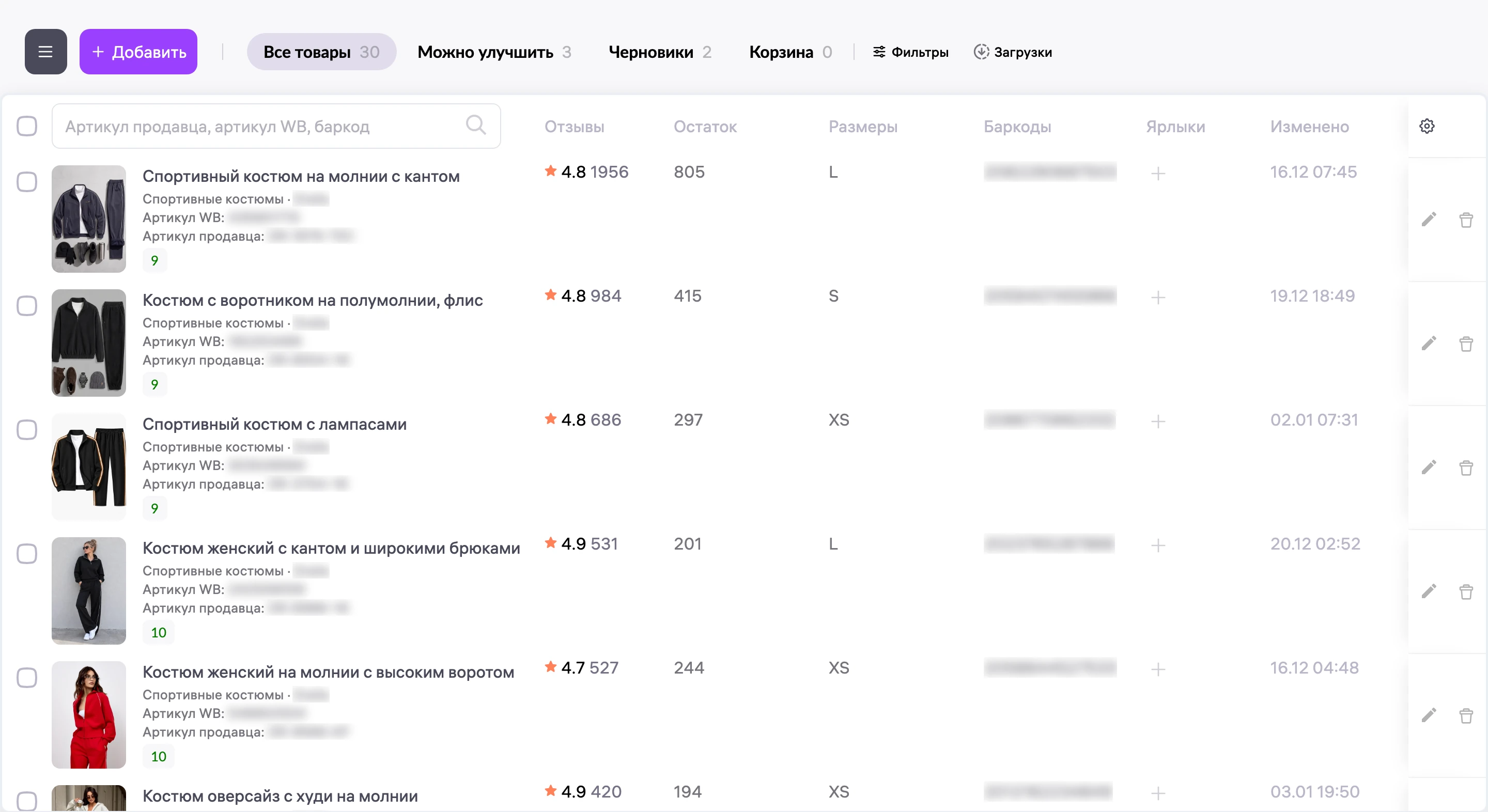This screenshot has height=812, width=1488.
Task: Add label to row with 201 остаток
Action: pos(1157,545)
